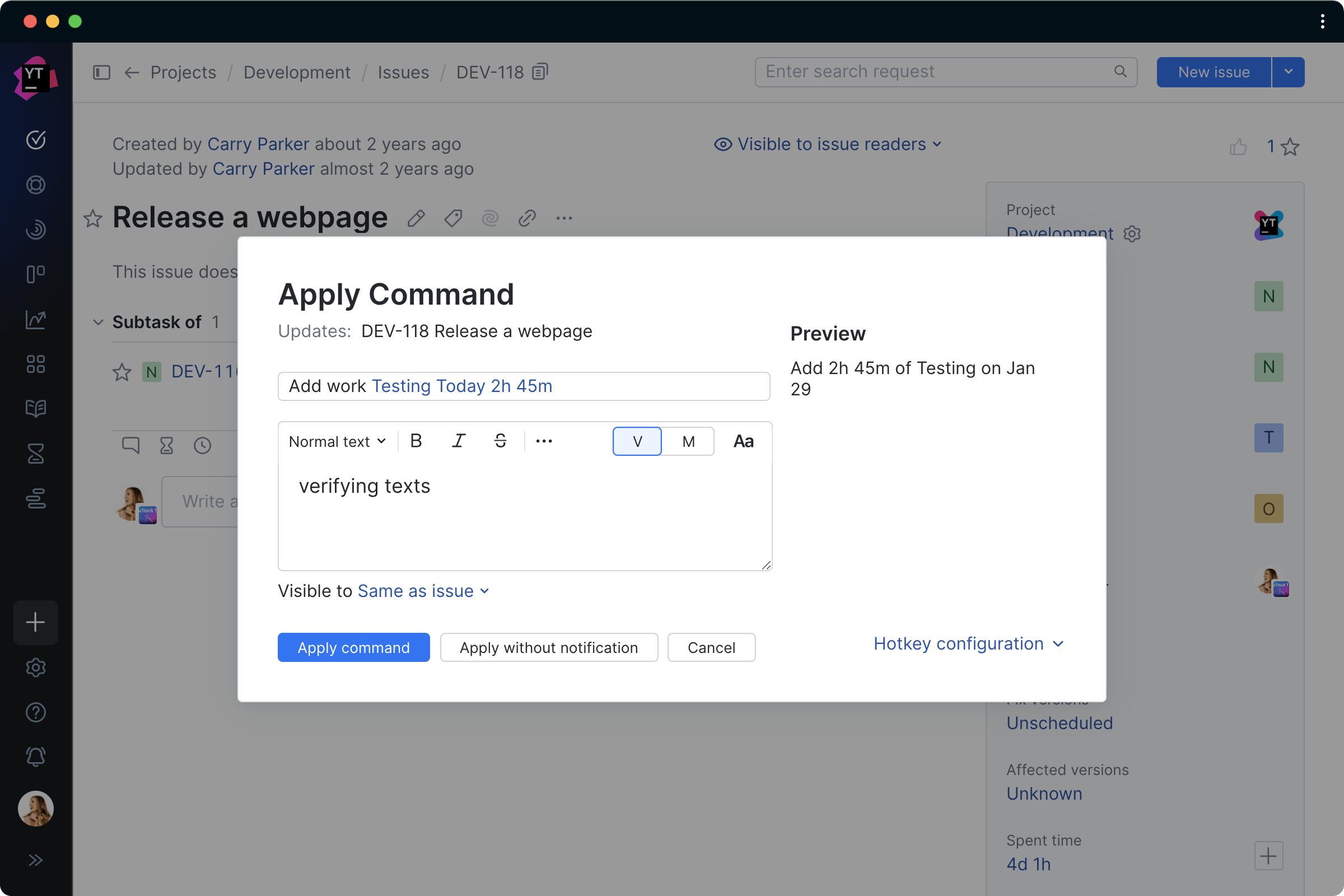Open the Visible to issue readers dropdown

click(828, 144)
